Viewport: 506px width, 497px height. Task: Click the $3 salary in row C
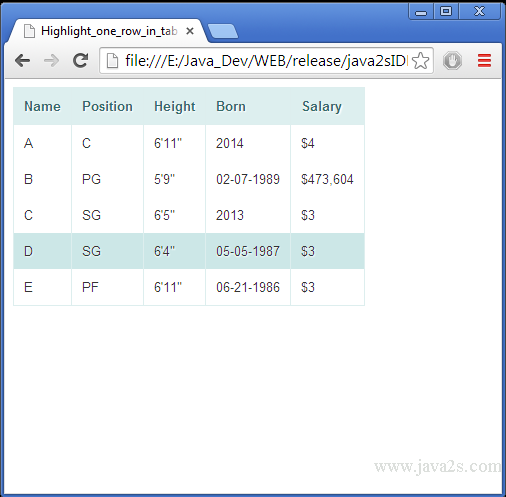tap(327, 215)
